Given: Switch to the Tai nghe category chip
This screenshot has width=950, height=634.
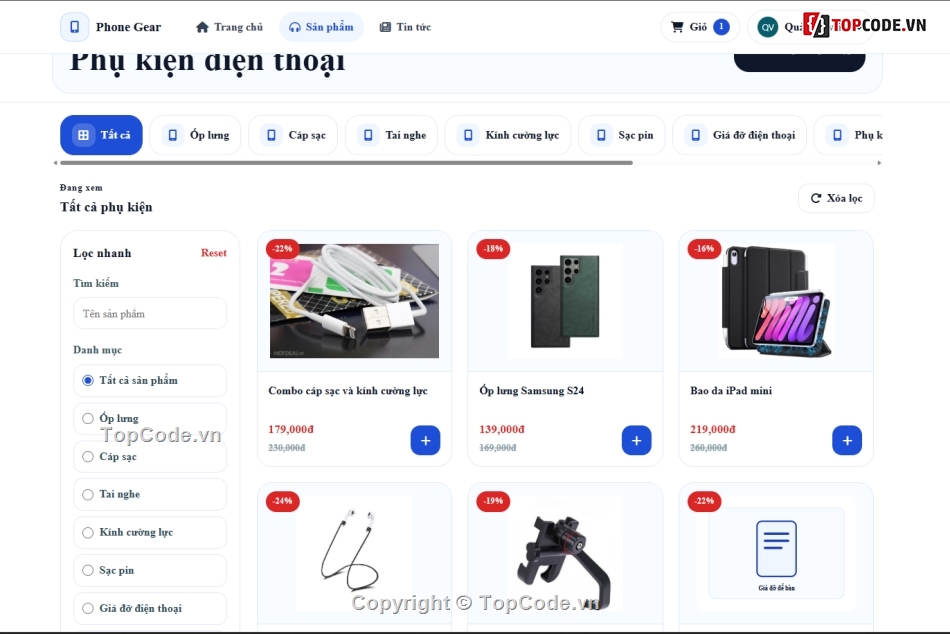Looking at the screenshot, I should [391, 135].
